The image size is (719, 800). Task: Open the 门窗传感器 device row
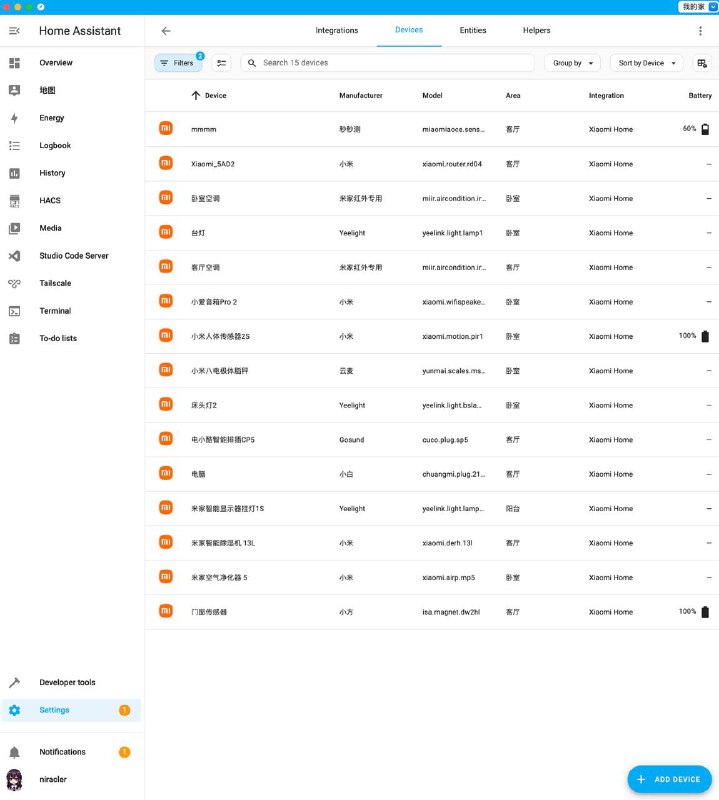pos(209,612)
